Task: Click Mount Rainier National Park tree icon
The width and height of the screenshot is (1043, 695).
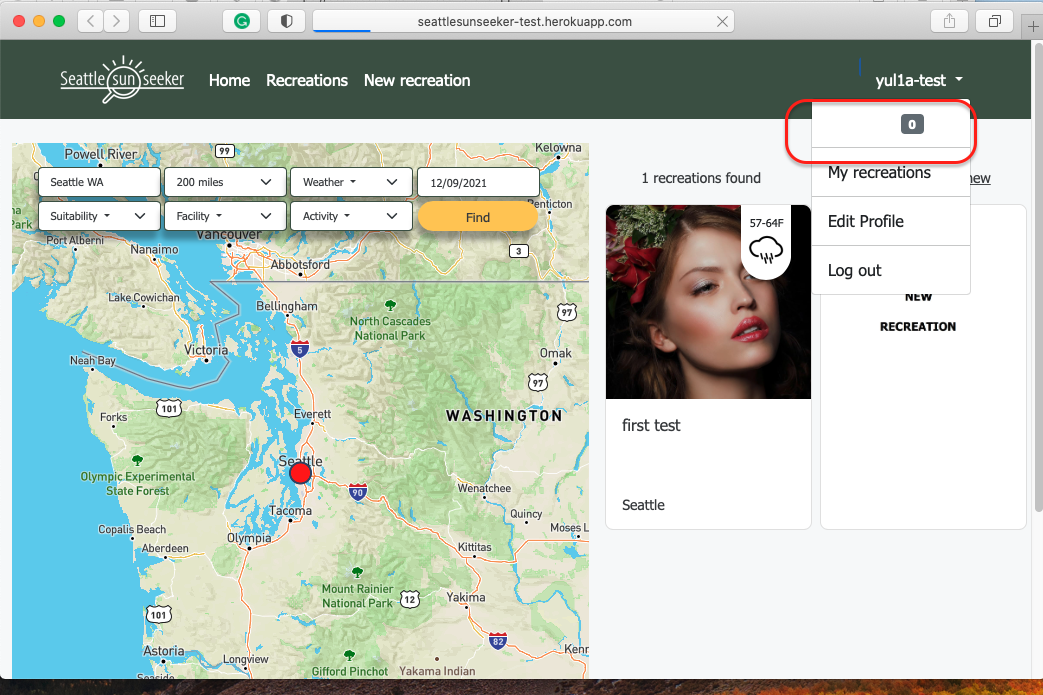Action: [357, 572]
